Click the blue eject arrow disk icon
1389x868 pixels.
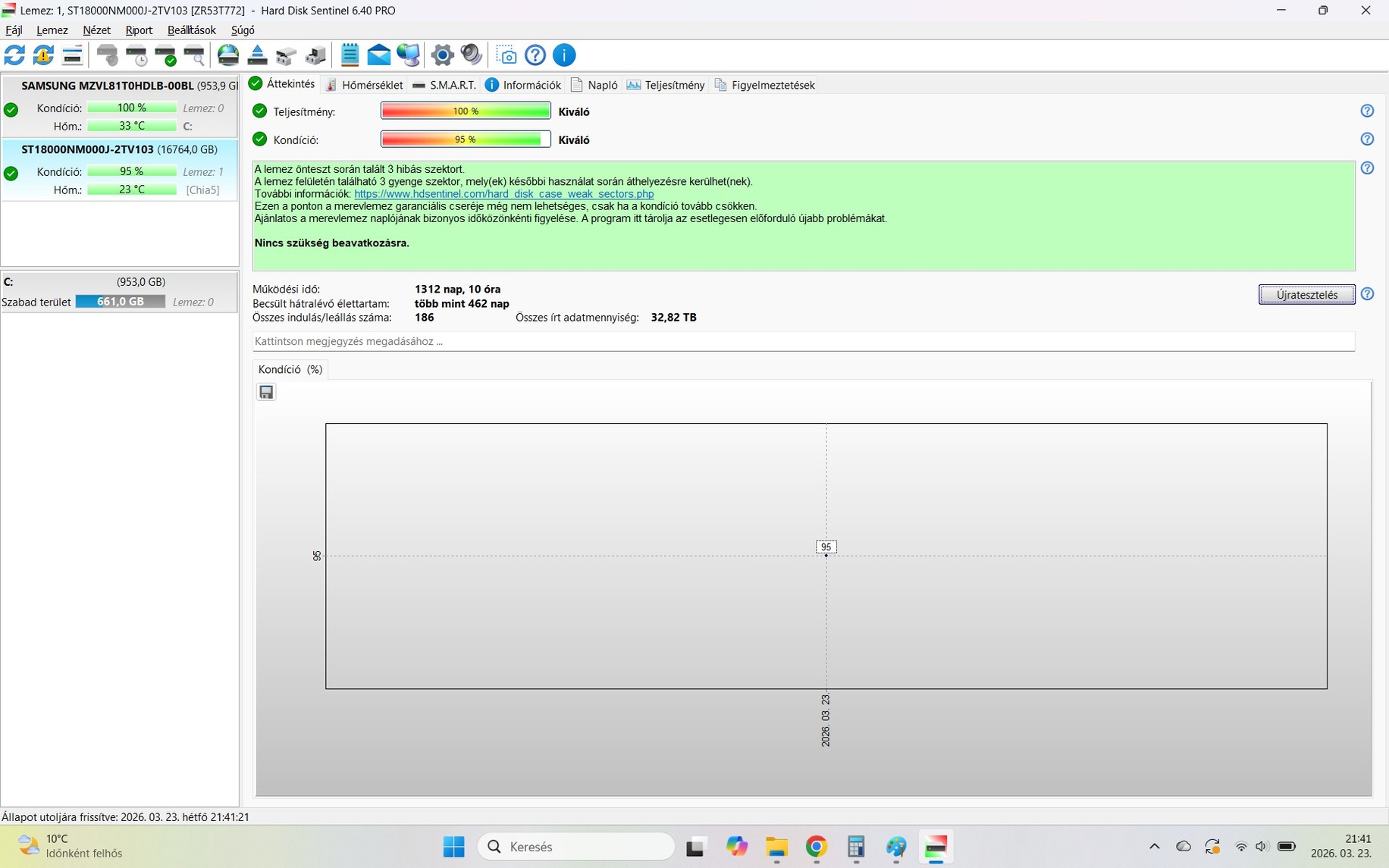point(257,55)
